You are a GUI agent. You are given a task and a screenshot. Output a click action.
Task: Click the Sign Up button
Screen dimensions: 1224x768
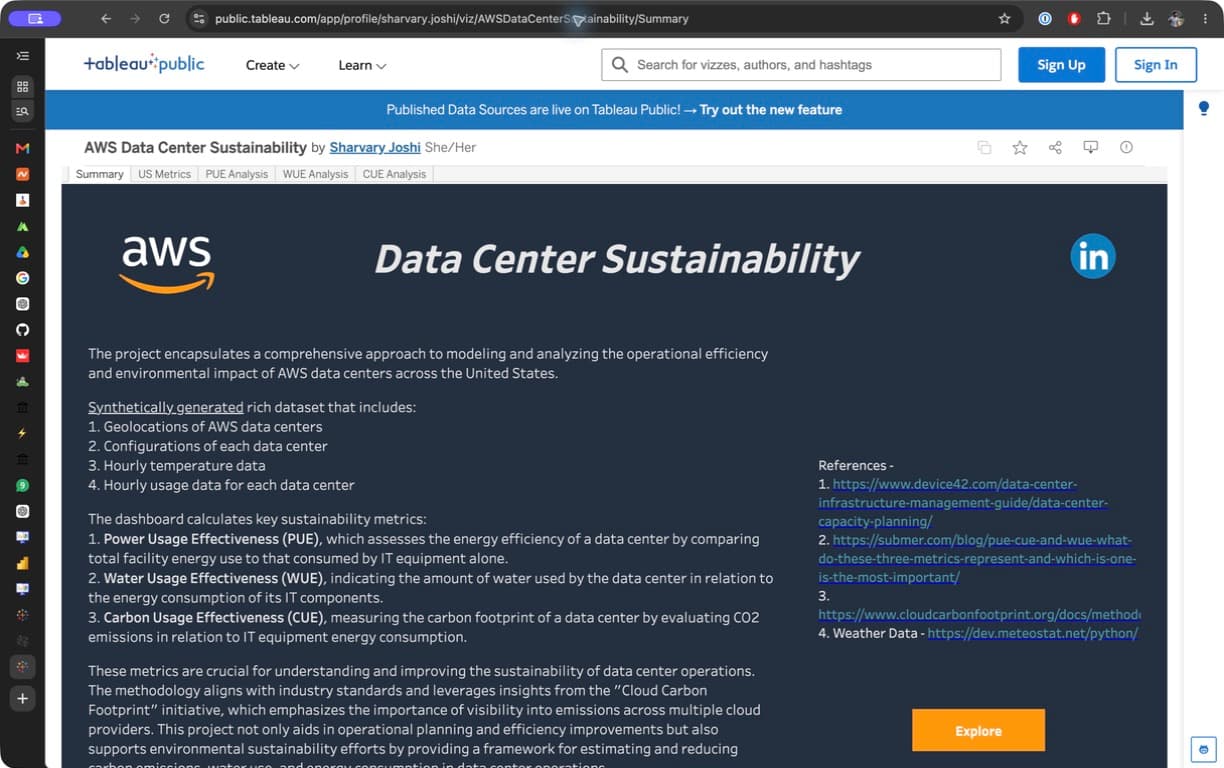tap(1061, 65)
